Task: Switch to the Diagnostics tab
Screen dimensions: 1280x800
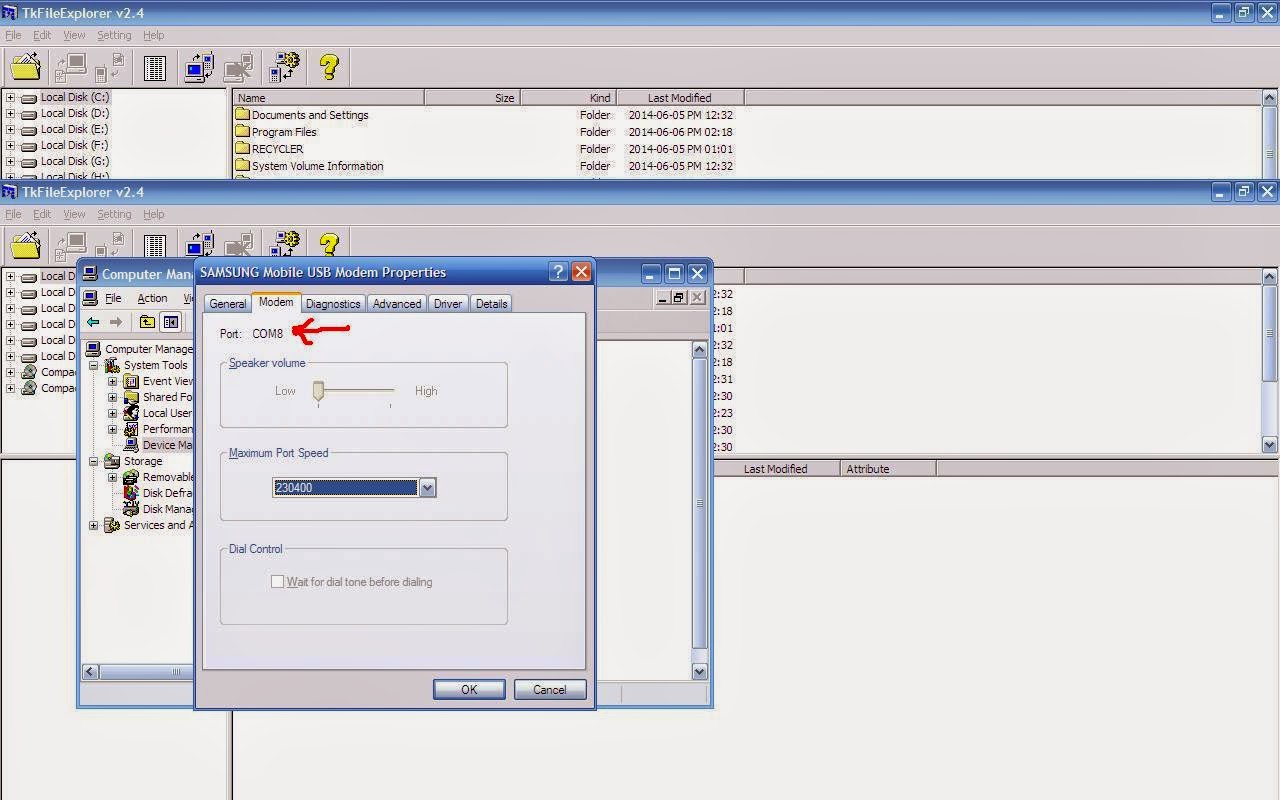Action: click(333, 304)
